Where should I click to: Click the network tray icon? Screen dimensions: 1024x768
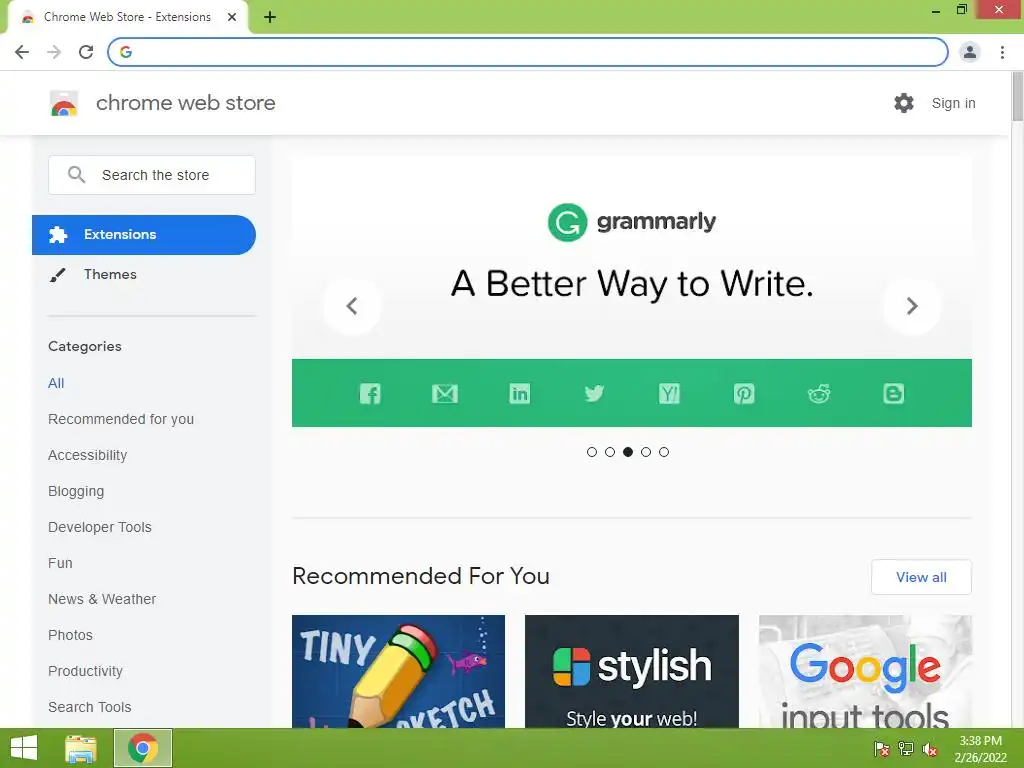[x=906, y=749]
